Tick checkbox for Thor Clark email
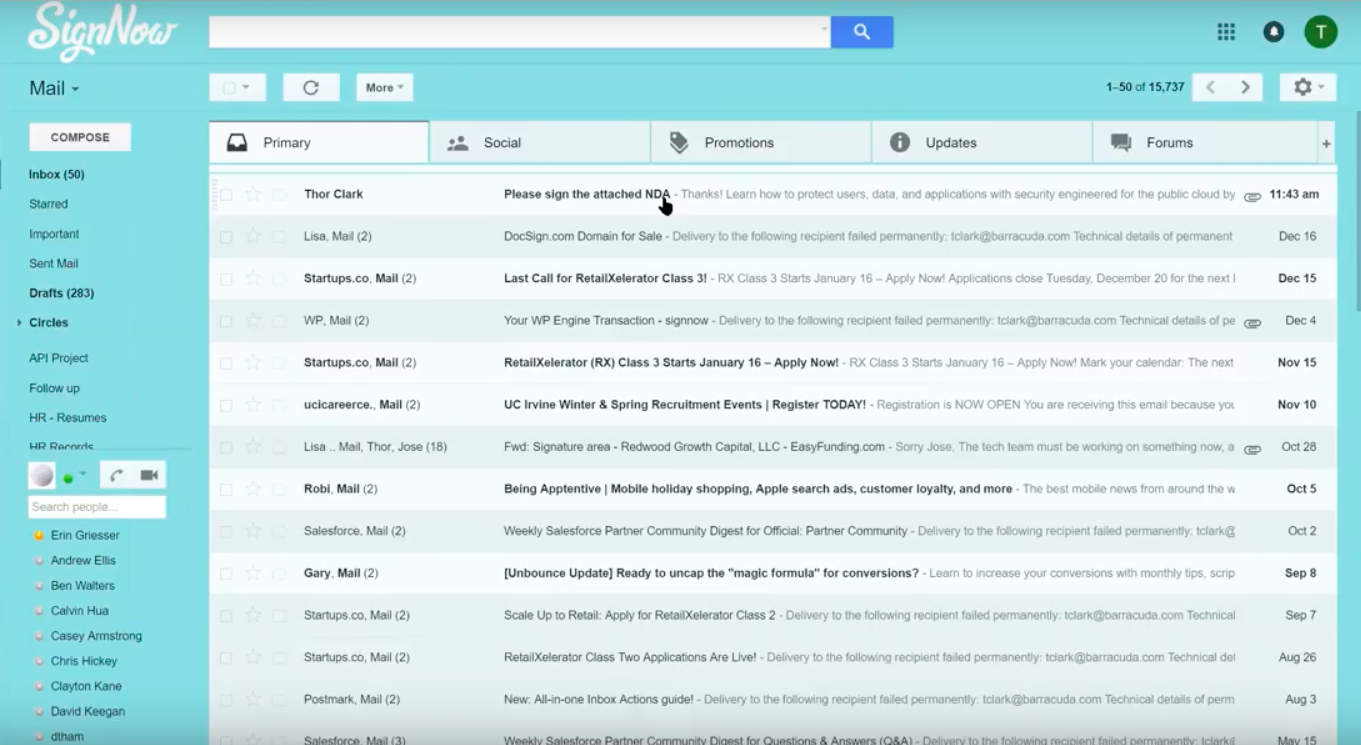This screenshot has width=1361, height=745. point(226,195)
